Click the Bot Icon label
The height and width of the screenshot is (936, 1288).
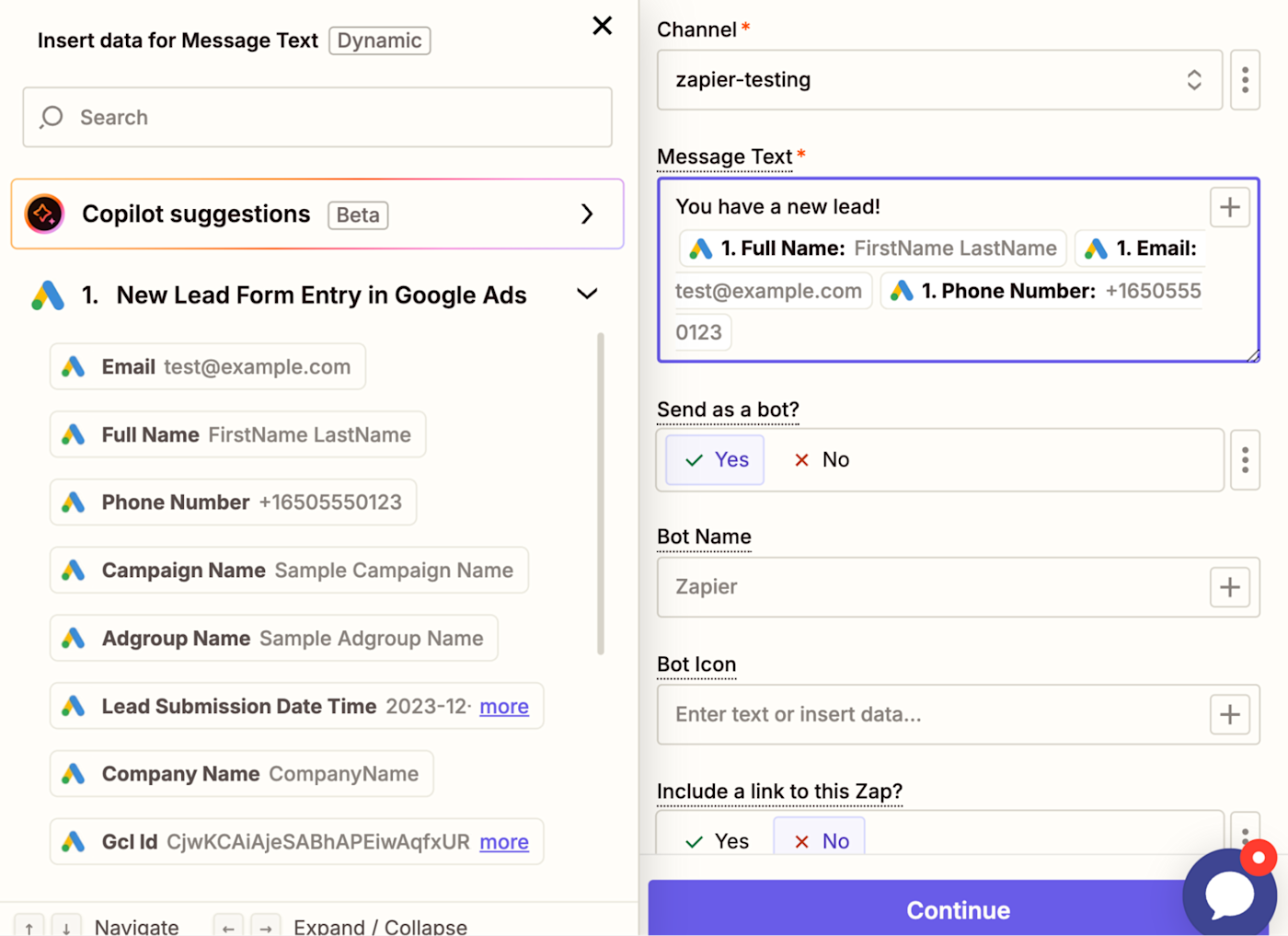coord(696,664)
